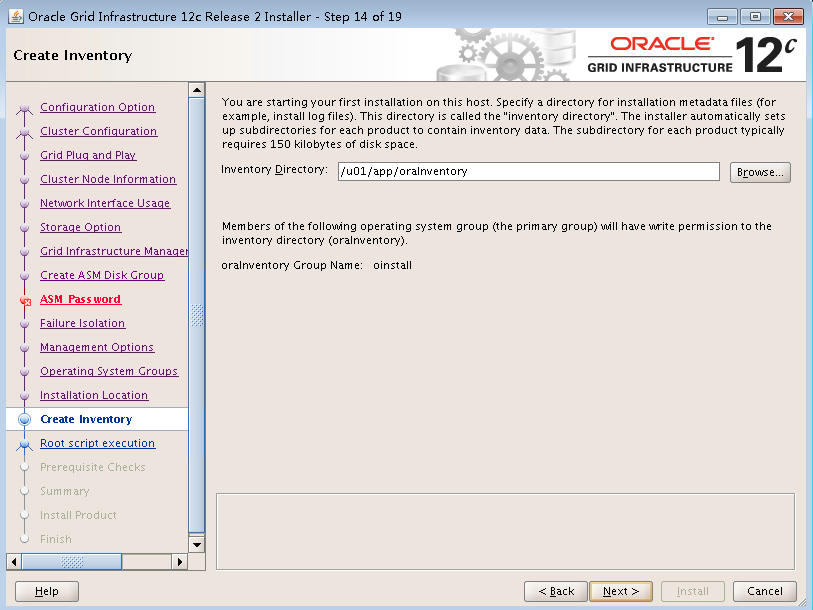The height and width of the screenshot is (610, 813).
Task: Open the ASM Password step in red
Action: pyautogui.click(x=80, y=299)
